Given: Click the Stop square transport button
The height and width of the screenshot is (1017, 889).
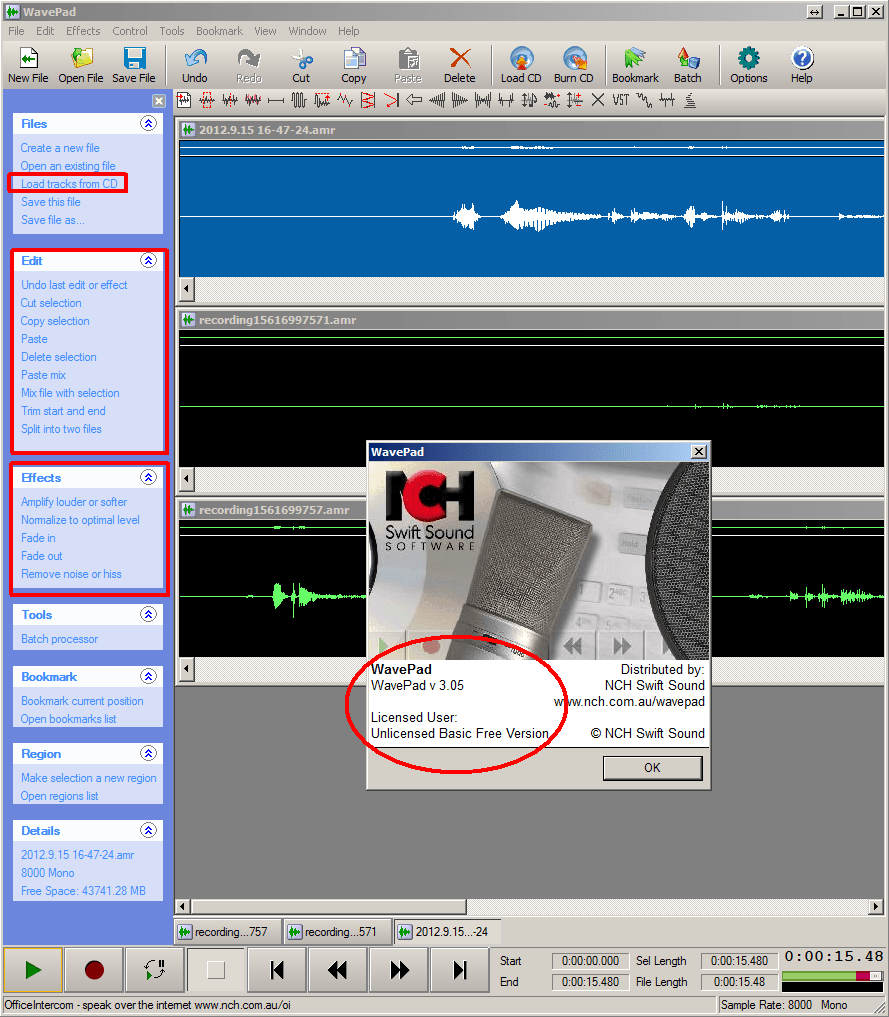Looking at the screenshot, I should pyautogui.click(x=216, y=970).
